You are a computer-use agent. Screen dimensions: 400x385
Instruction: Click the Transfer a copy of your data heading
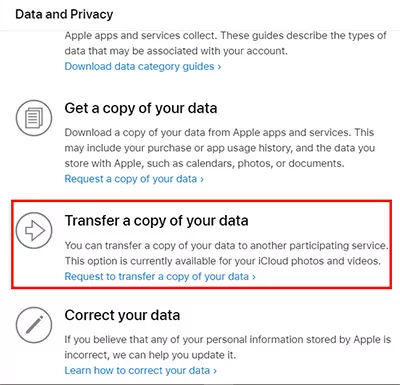156,221
